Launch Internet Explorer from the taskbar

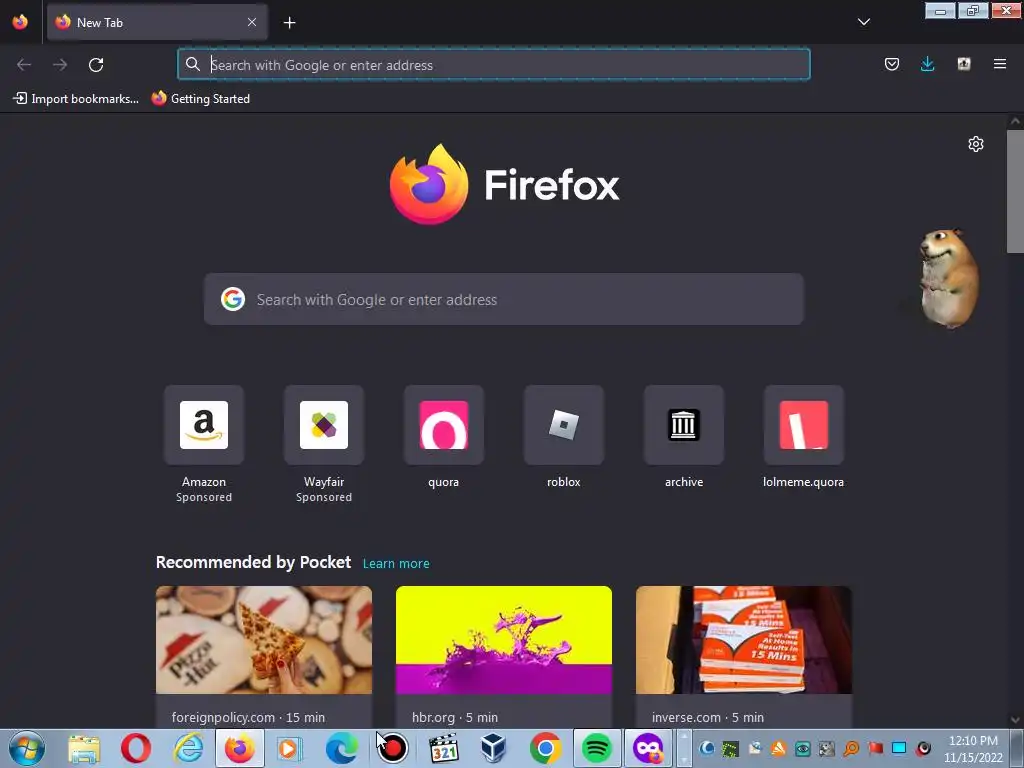coord(188,748)
